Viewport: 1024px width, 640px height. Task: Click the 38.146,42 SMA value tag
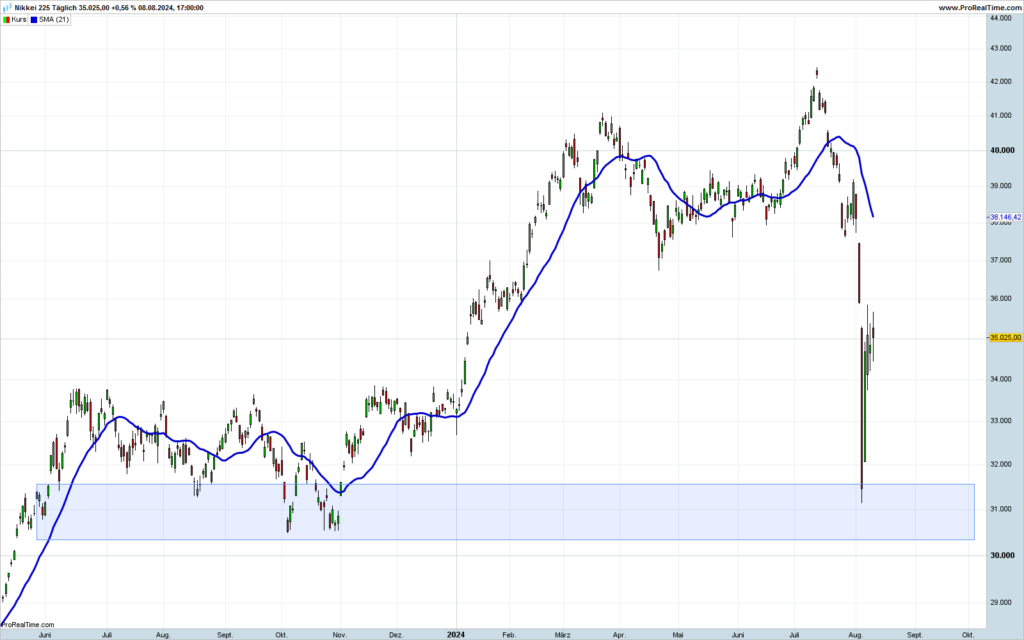pyautogui.click(x=1005, y=217)
